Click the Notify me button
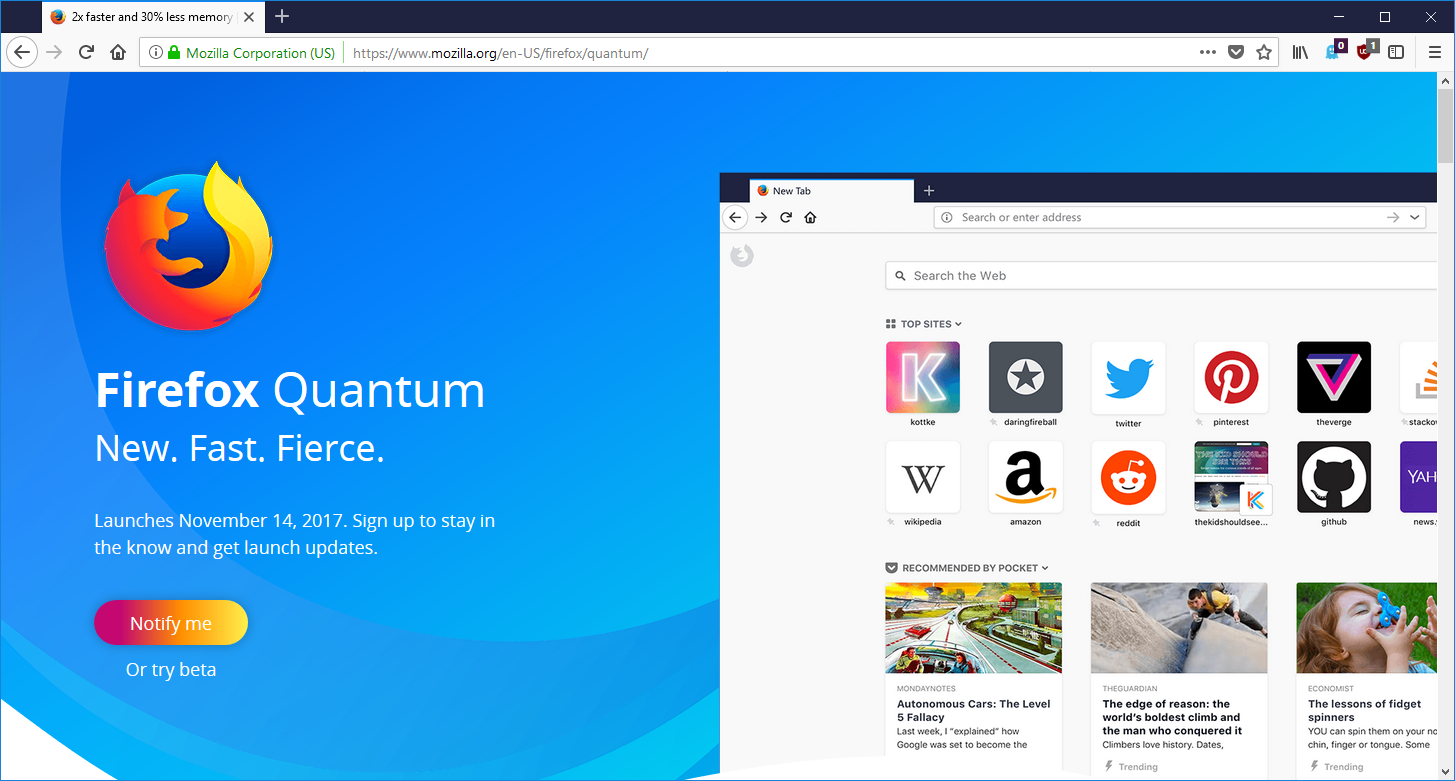Screen dimensions: 1455x781 click(171, 623)
